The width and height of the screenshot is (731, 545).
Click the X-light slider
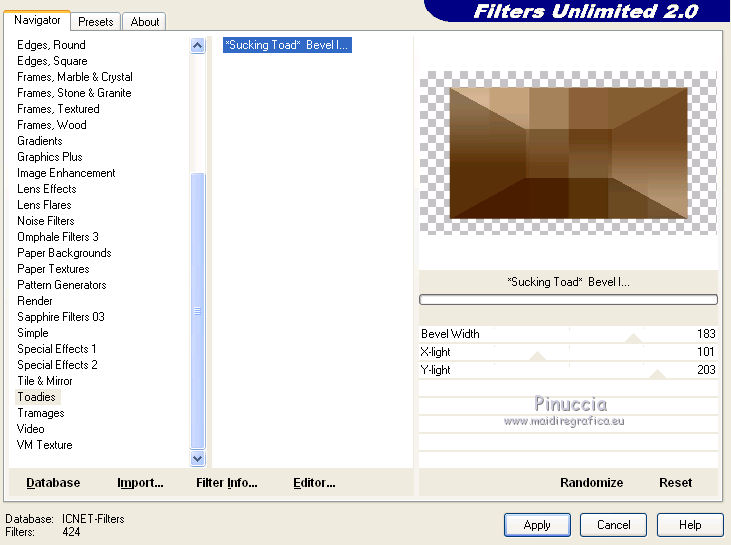pyautogui.click(x=568, y=352)
